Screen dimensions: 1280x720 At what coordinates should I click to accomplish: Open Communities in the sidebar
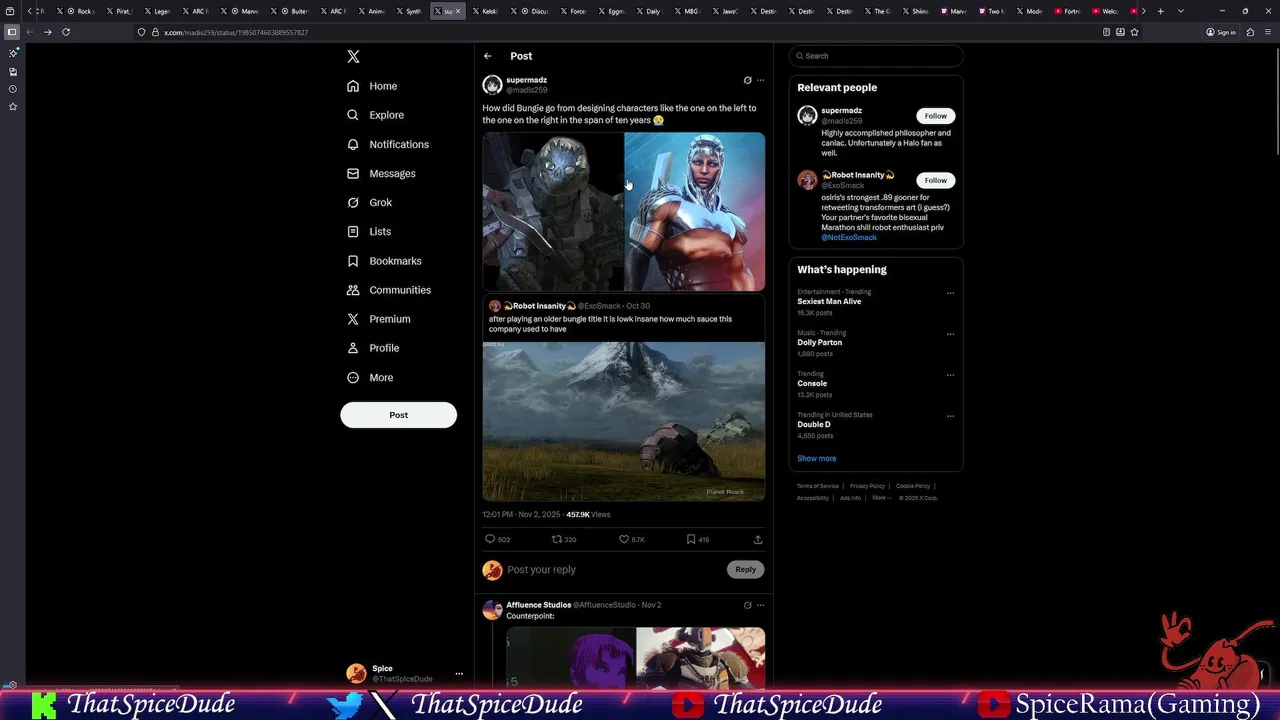pos(389,290)
